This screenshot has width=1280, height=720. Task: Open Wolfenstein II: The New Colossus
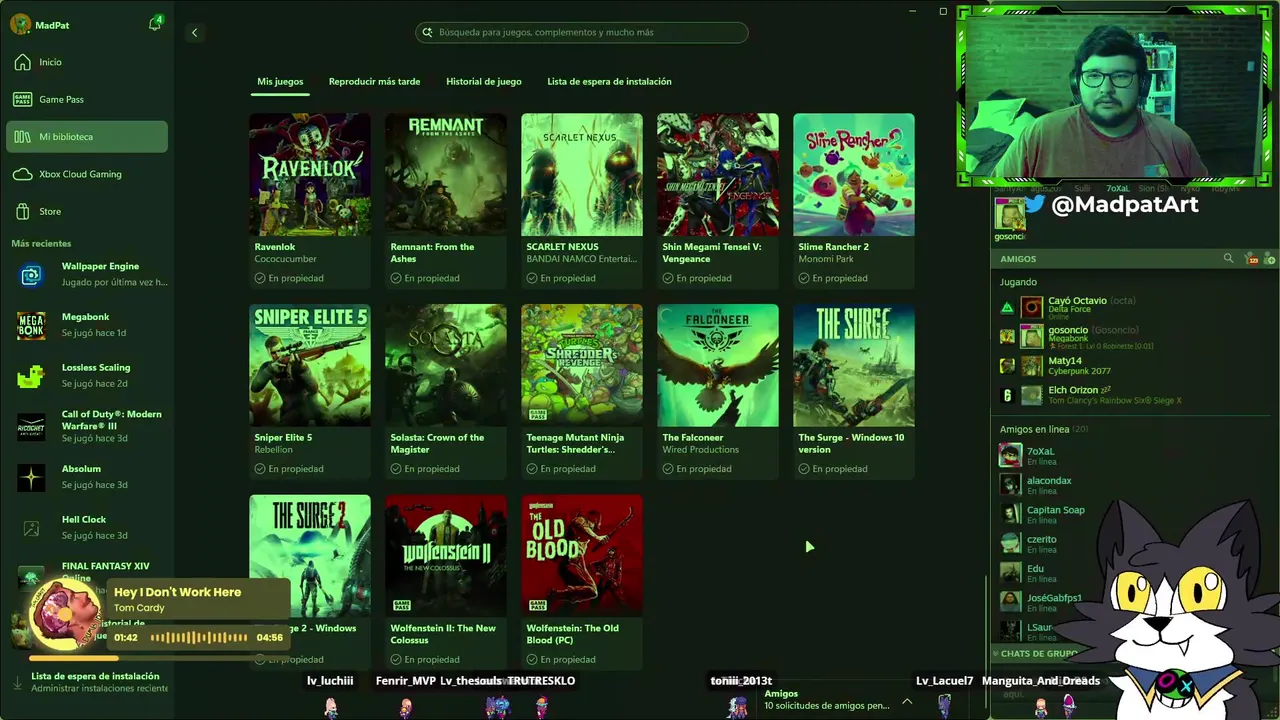click(446, 582)
